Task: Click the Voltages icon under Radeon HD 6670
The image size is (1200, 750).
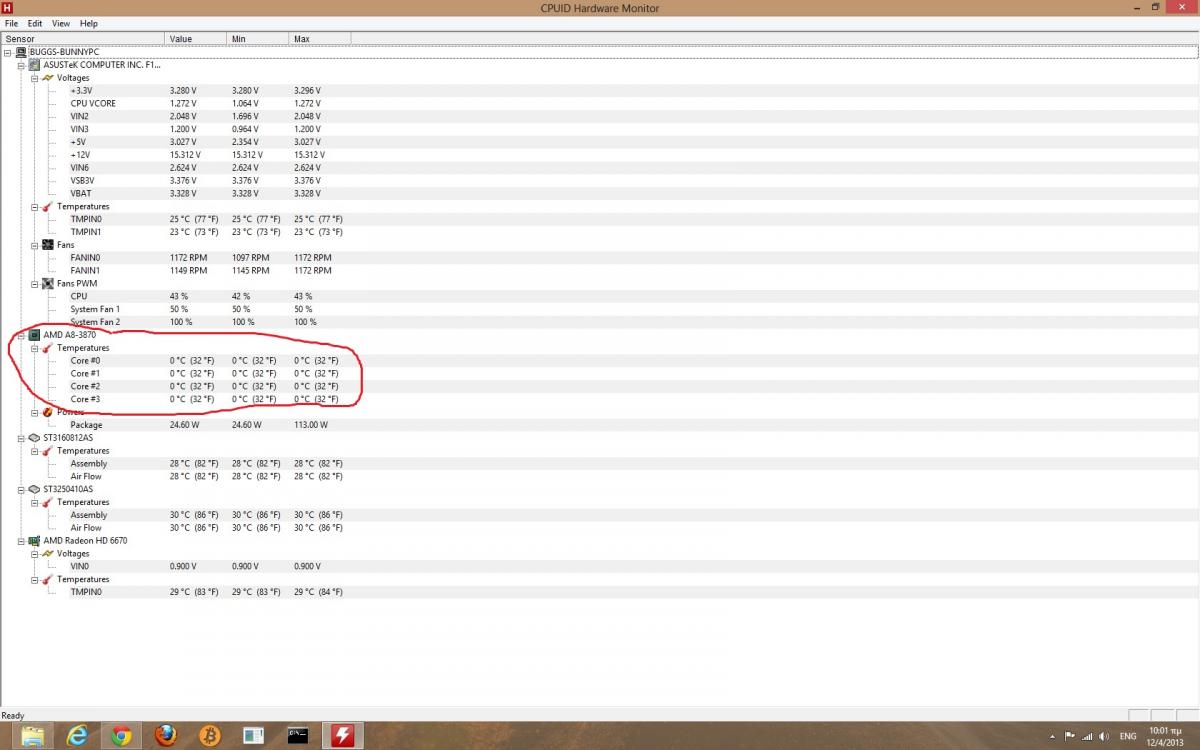Action: (47, 553)
